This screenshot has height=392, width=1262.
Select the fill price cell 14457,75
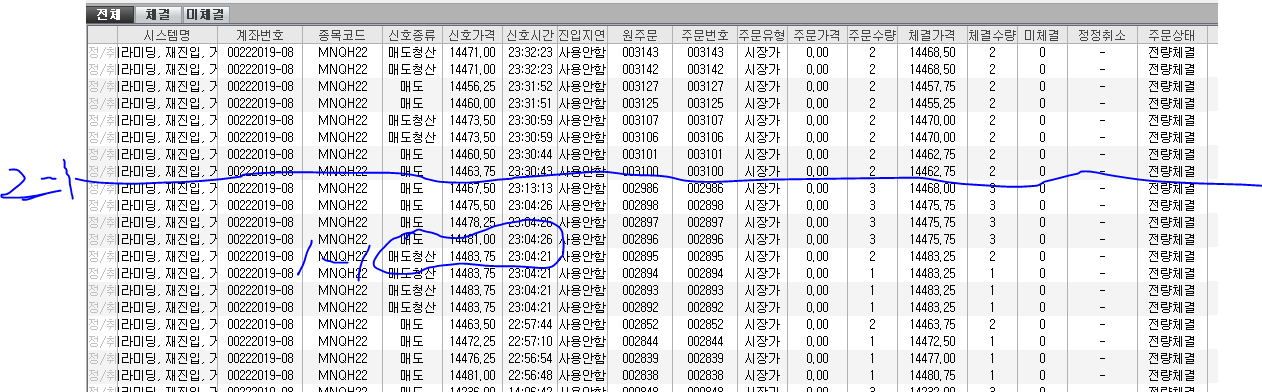tap(932, 86)
